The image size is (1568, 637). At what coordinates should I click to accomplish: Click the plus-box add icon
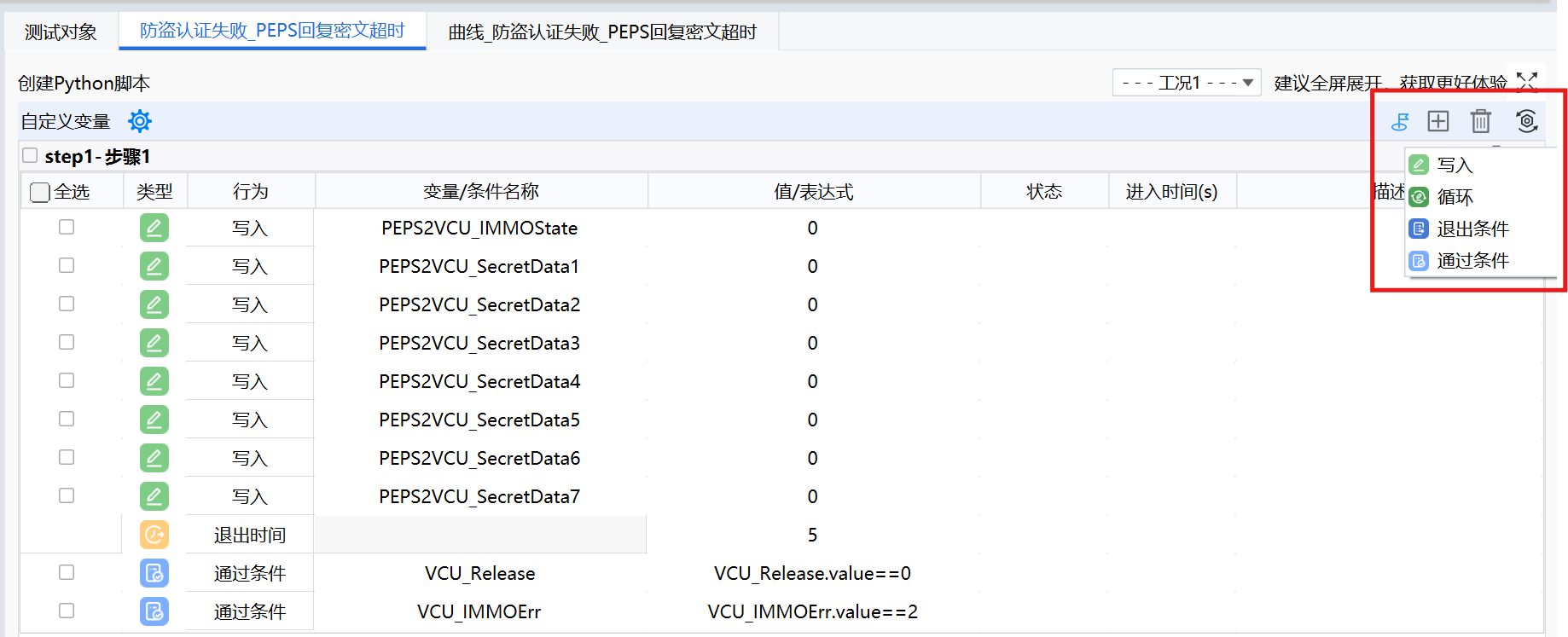[x=1438, y=121]
